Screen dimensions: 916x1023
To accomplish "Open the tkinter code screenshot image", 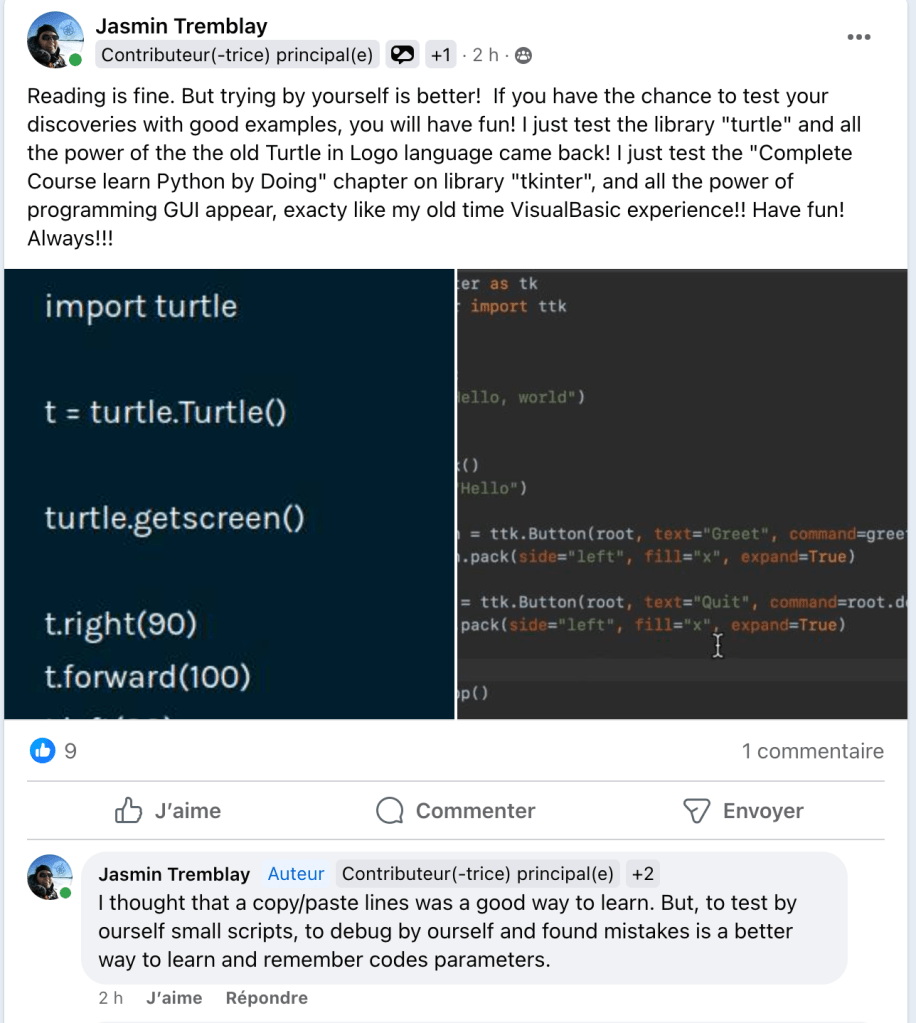I will (x=686, y=493).
